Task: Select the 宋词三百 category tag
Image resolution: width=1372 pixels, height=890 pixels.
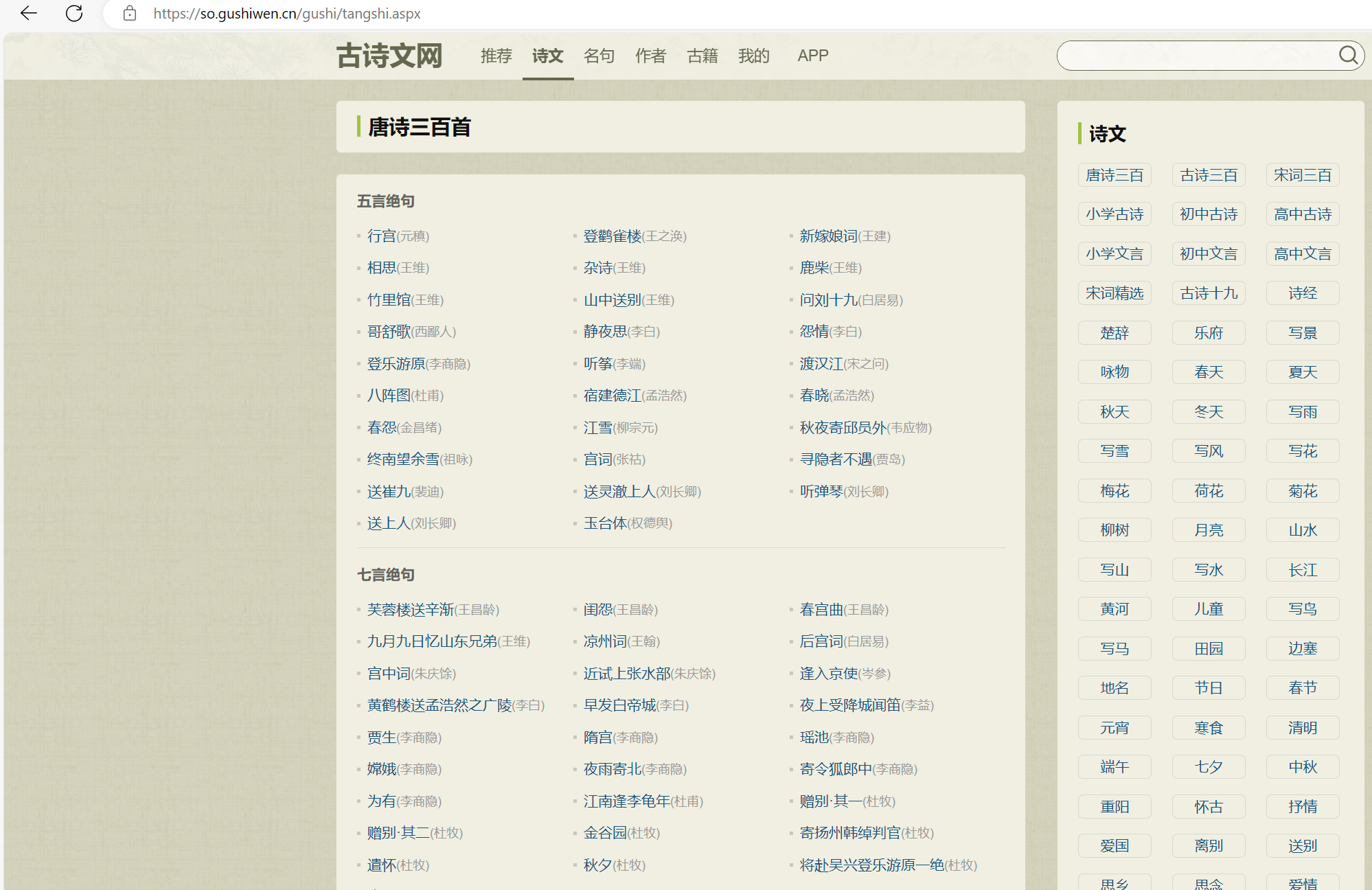Action: pyautogui.click(x=1302, y=174)
